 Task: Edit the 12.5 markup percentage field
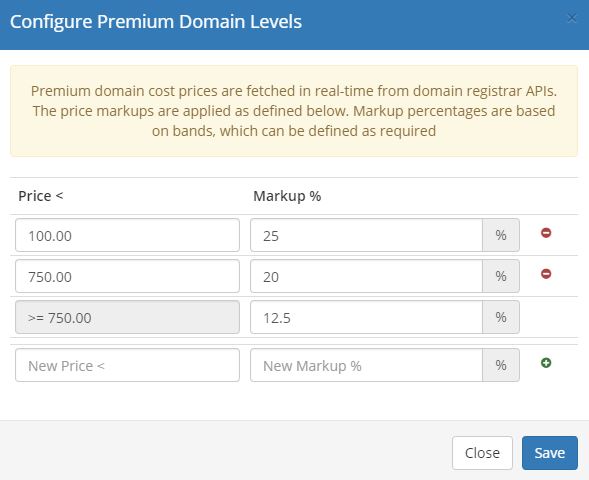[x=366, y=317]
